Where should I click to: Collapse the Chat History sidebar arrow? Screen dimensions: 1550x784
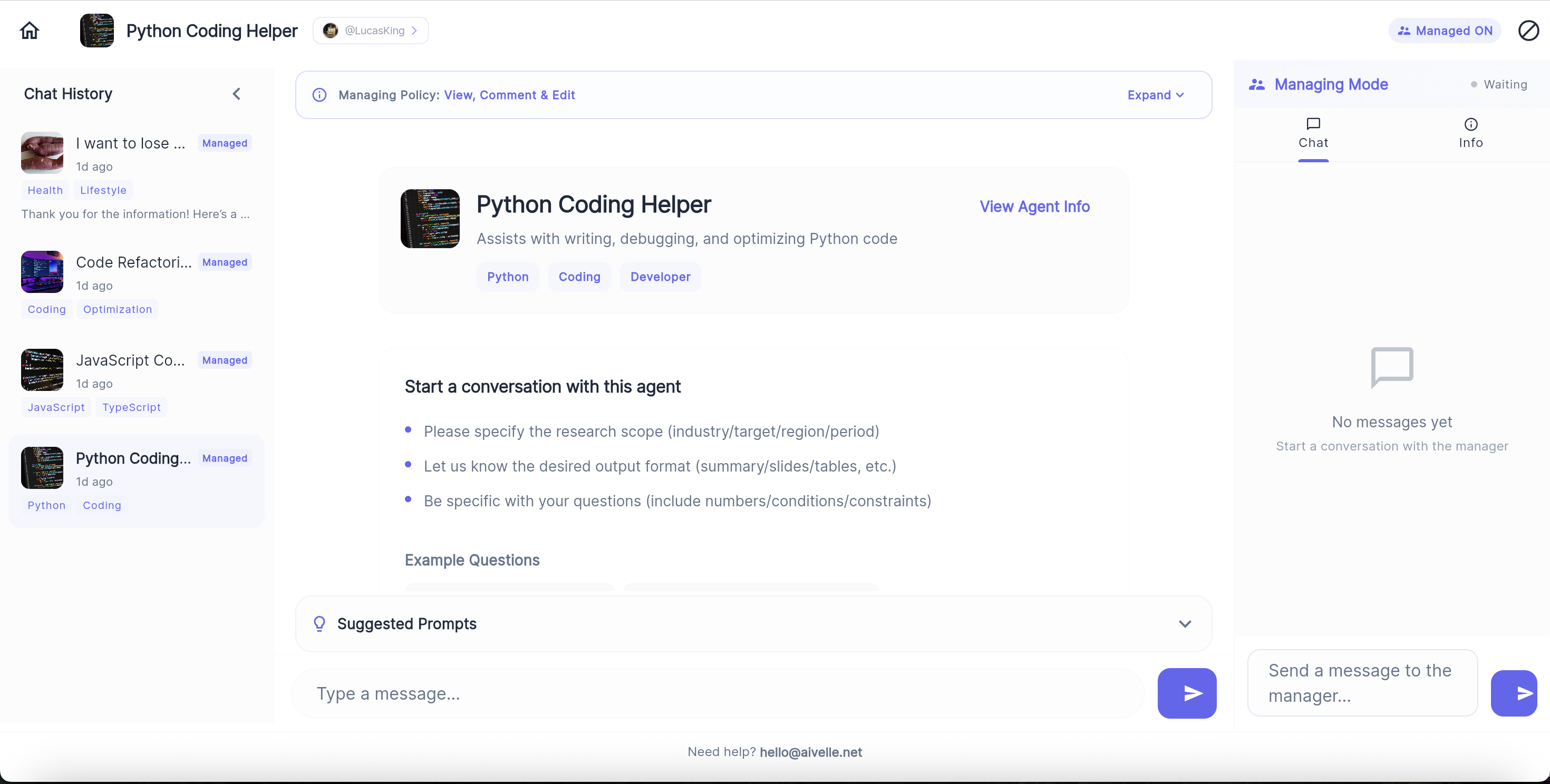[237, 94]
